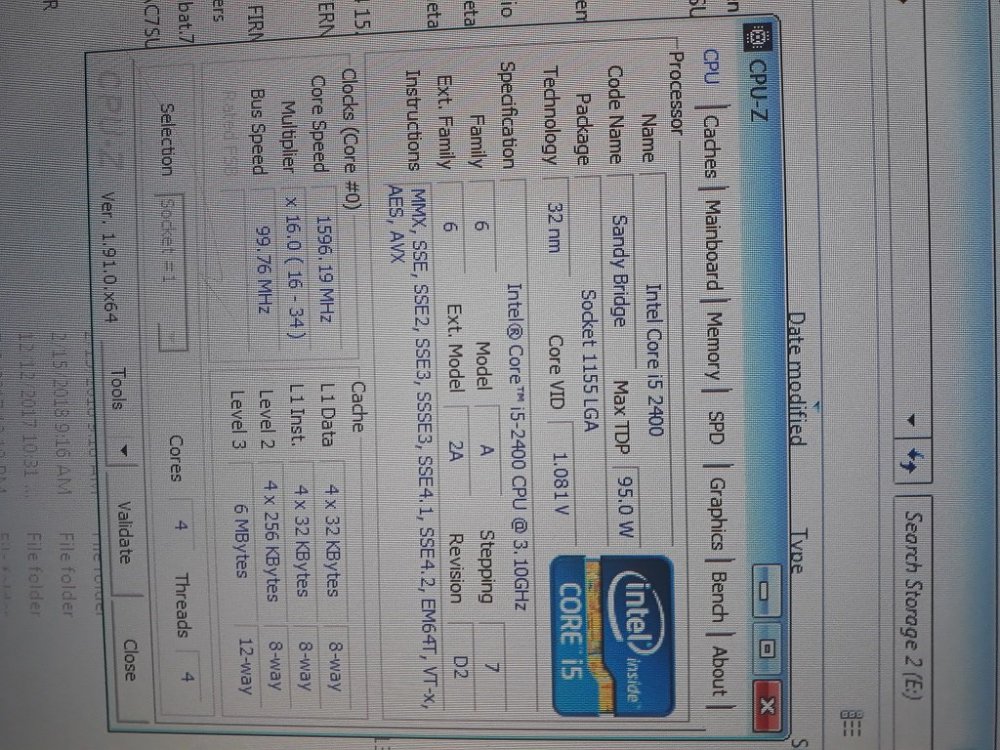
Task: Open the Explorer address bar dropdown arrow
Action: (910, 420)
